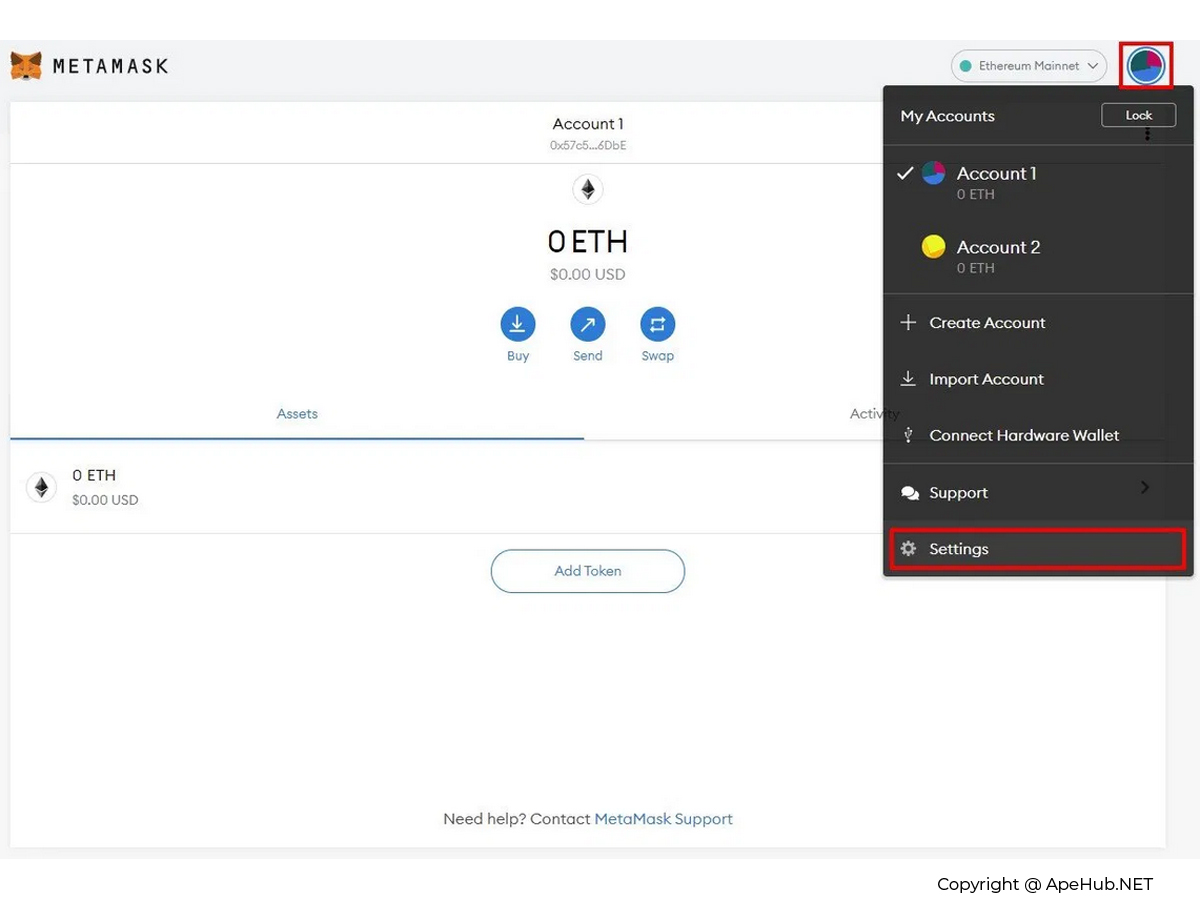Image resolution: width=1200 pixels, height=900 pixels.
Task: Click the Add Token button
Action: point(588,571)
